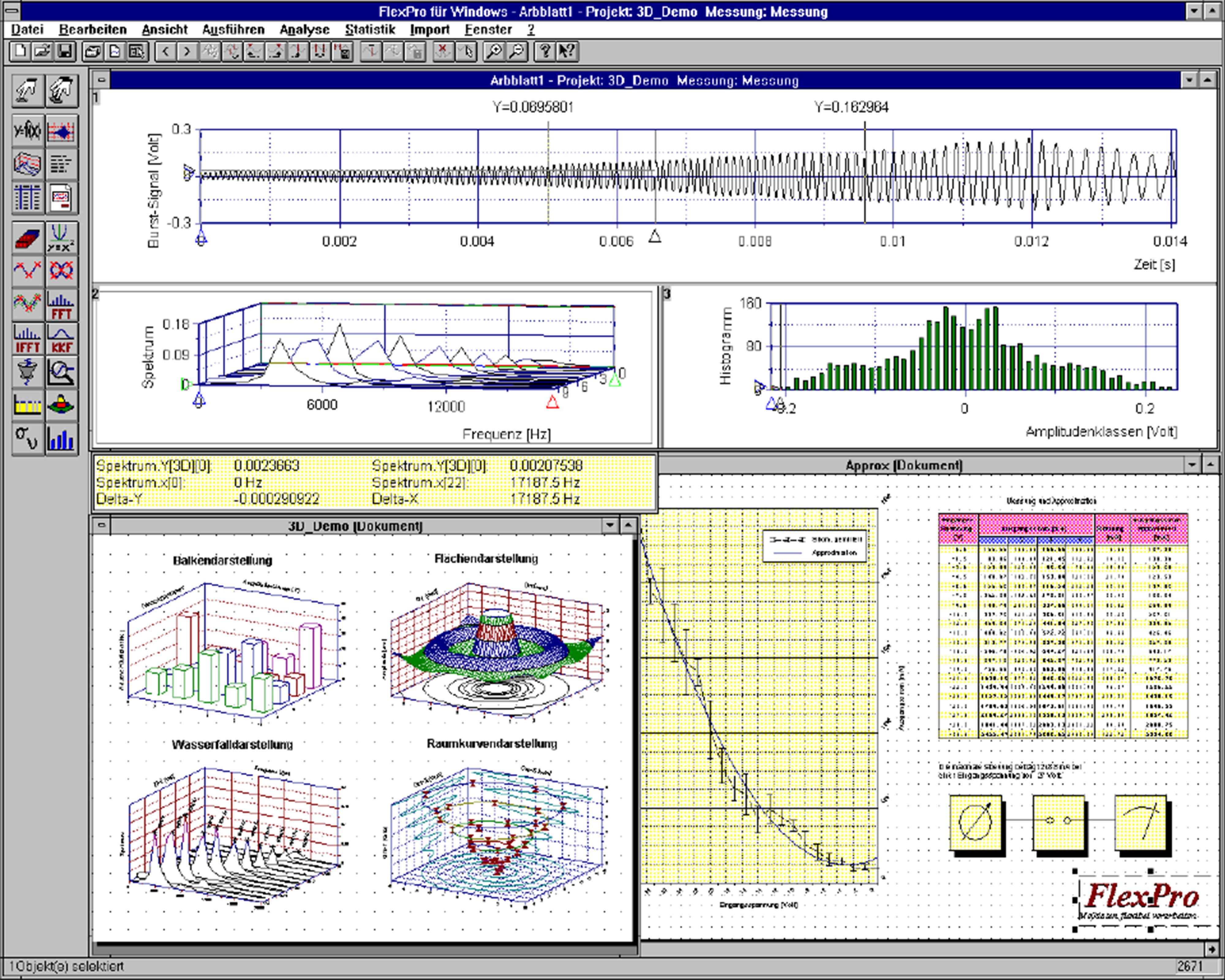
Task: Select the blue bar histogram tool
Action: (61, 439)
